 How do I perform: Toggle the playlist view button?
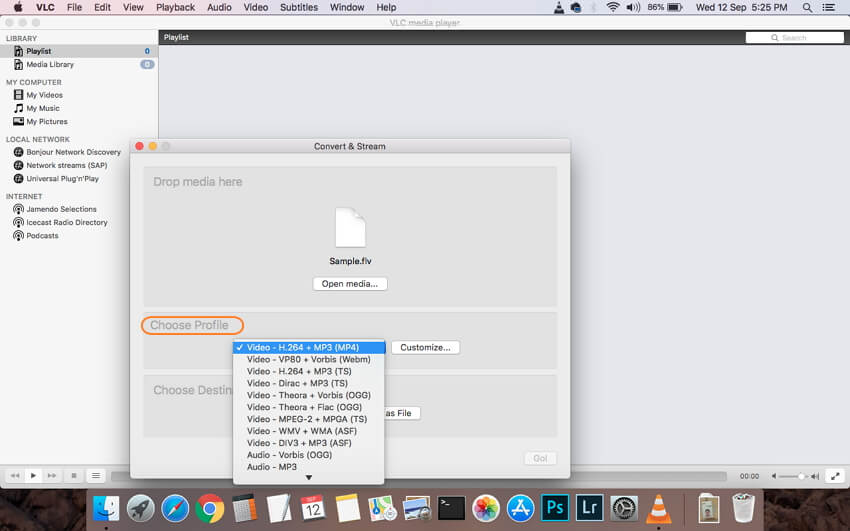(x=95, y=476)
